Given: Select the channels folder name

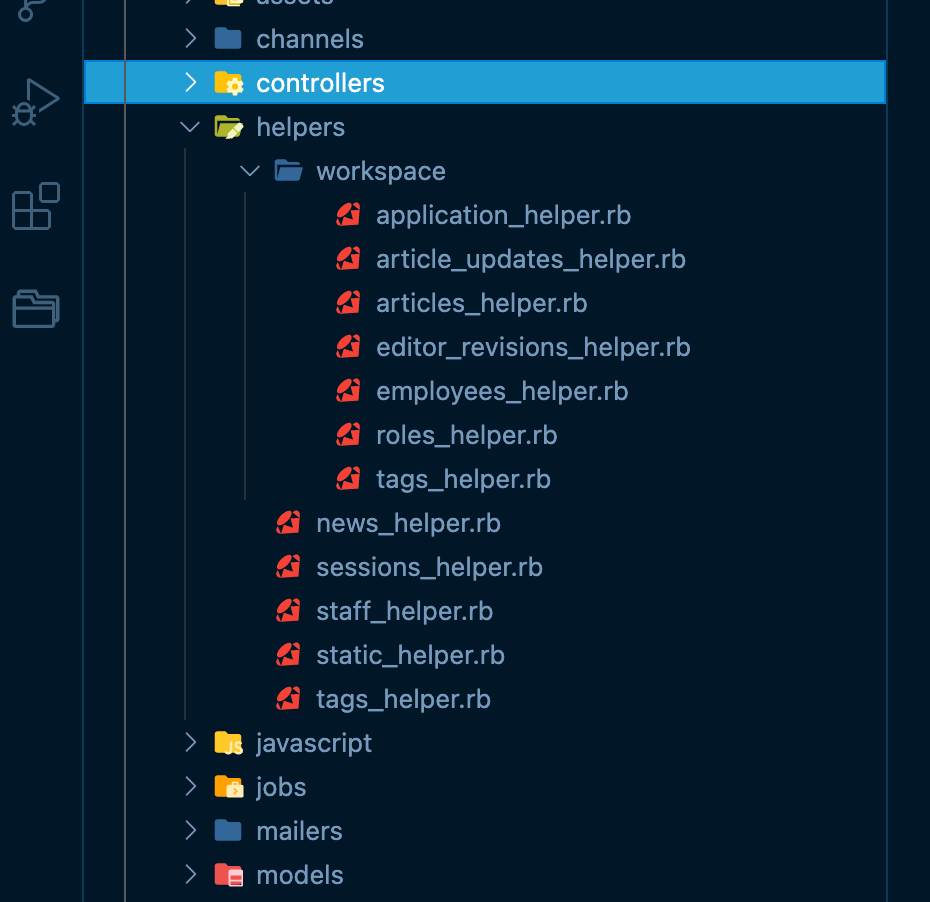Looking at the screenshot, I should [x=310, y=39].
